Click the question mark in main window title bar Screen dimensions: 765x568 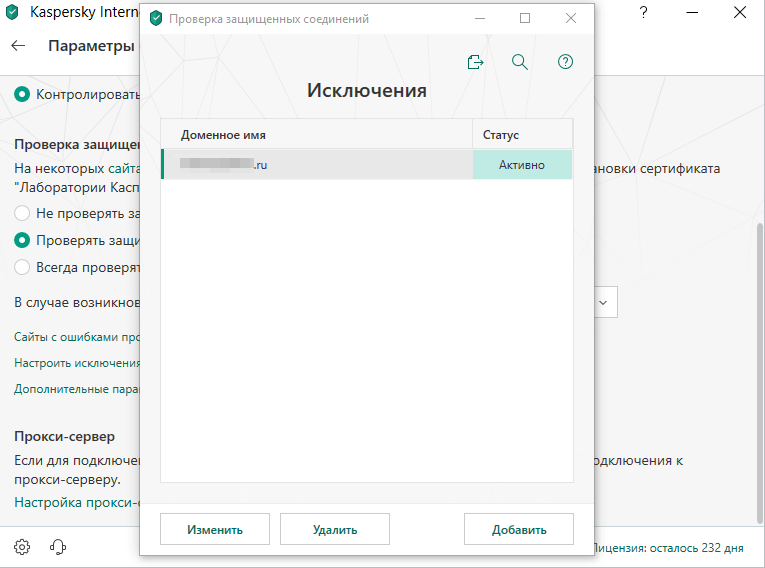pos(644,12)
